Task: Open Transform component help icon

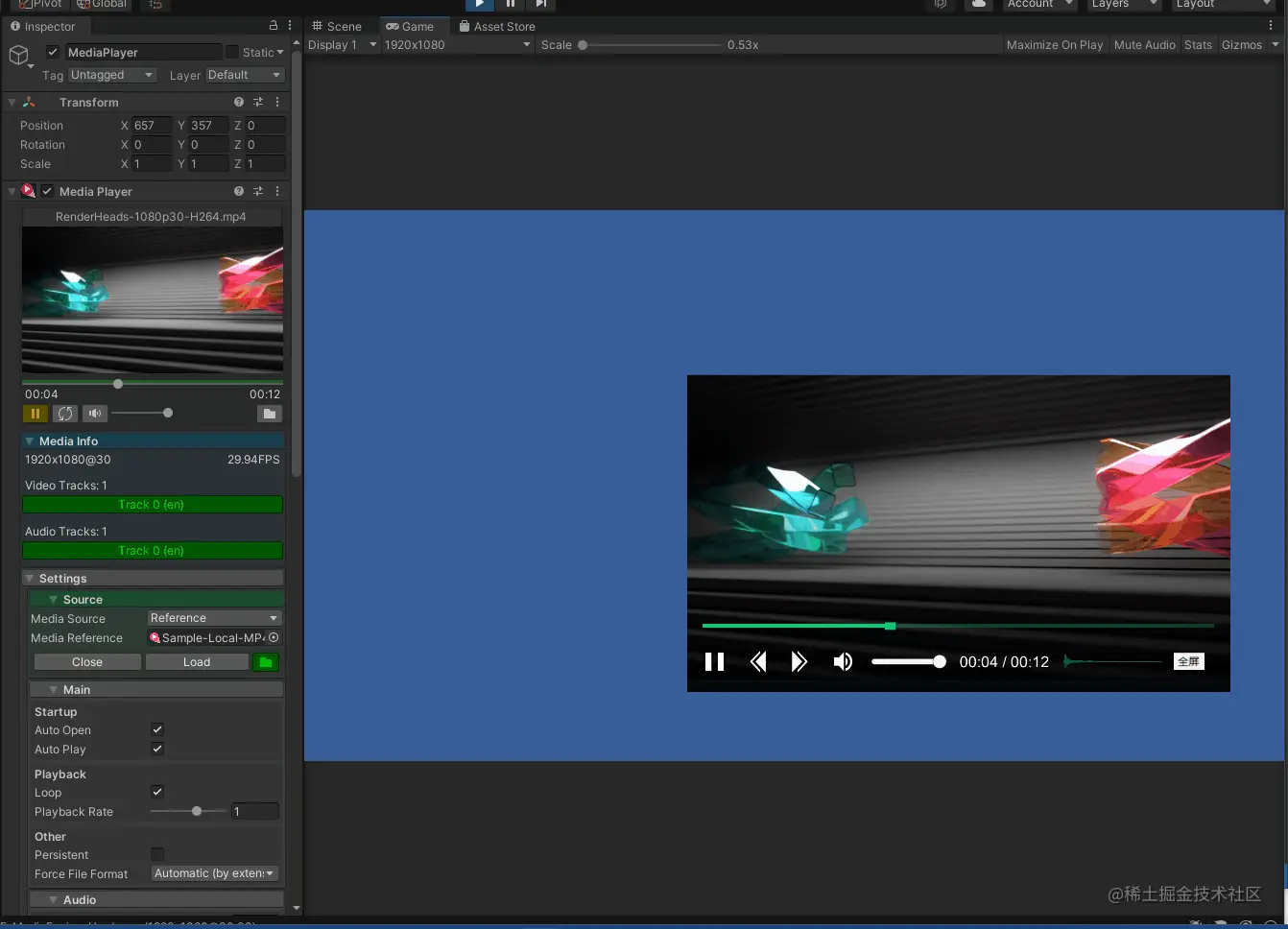Action: 239,102
